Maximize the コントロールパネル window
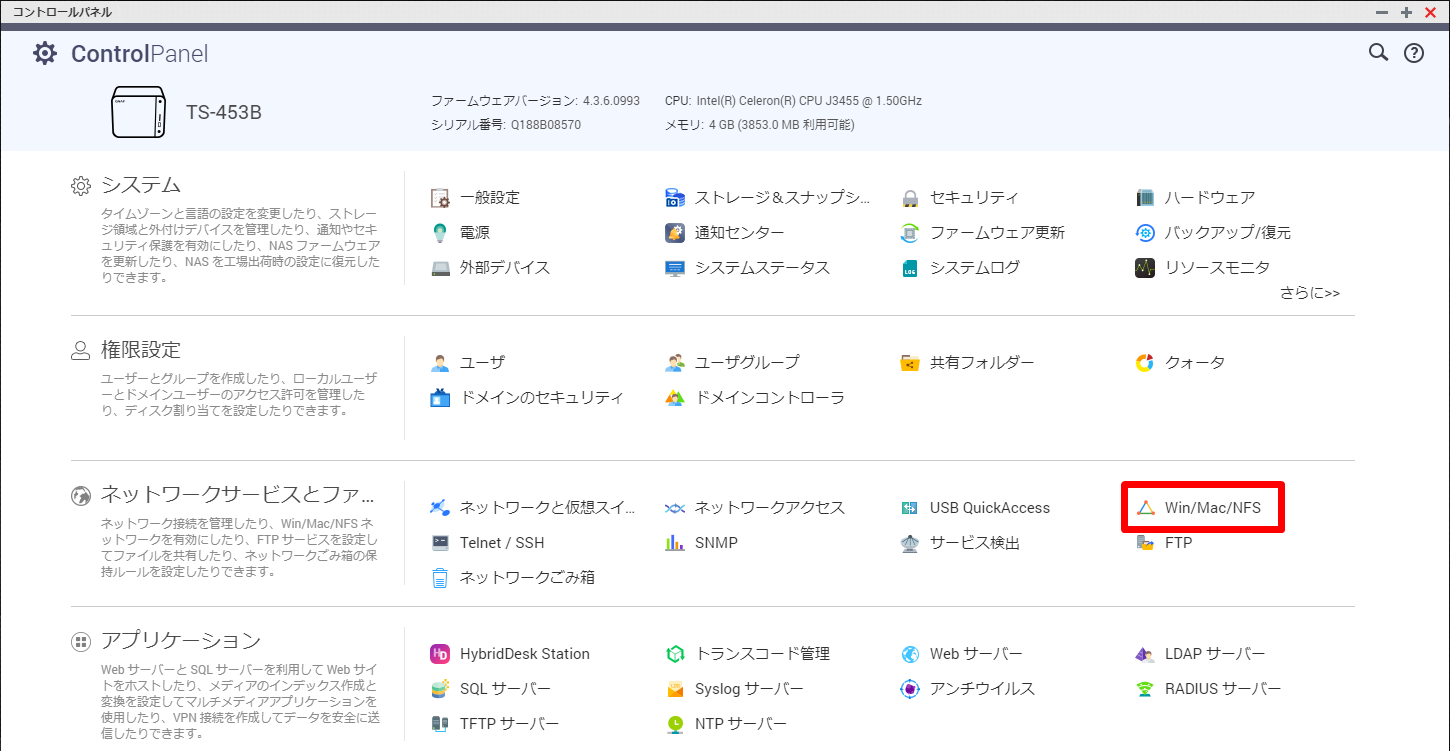Image resolution: width=1450 pixels, height=751 pixels. coord(1406,12)
